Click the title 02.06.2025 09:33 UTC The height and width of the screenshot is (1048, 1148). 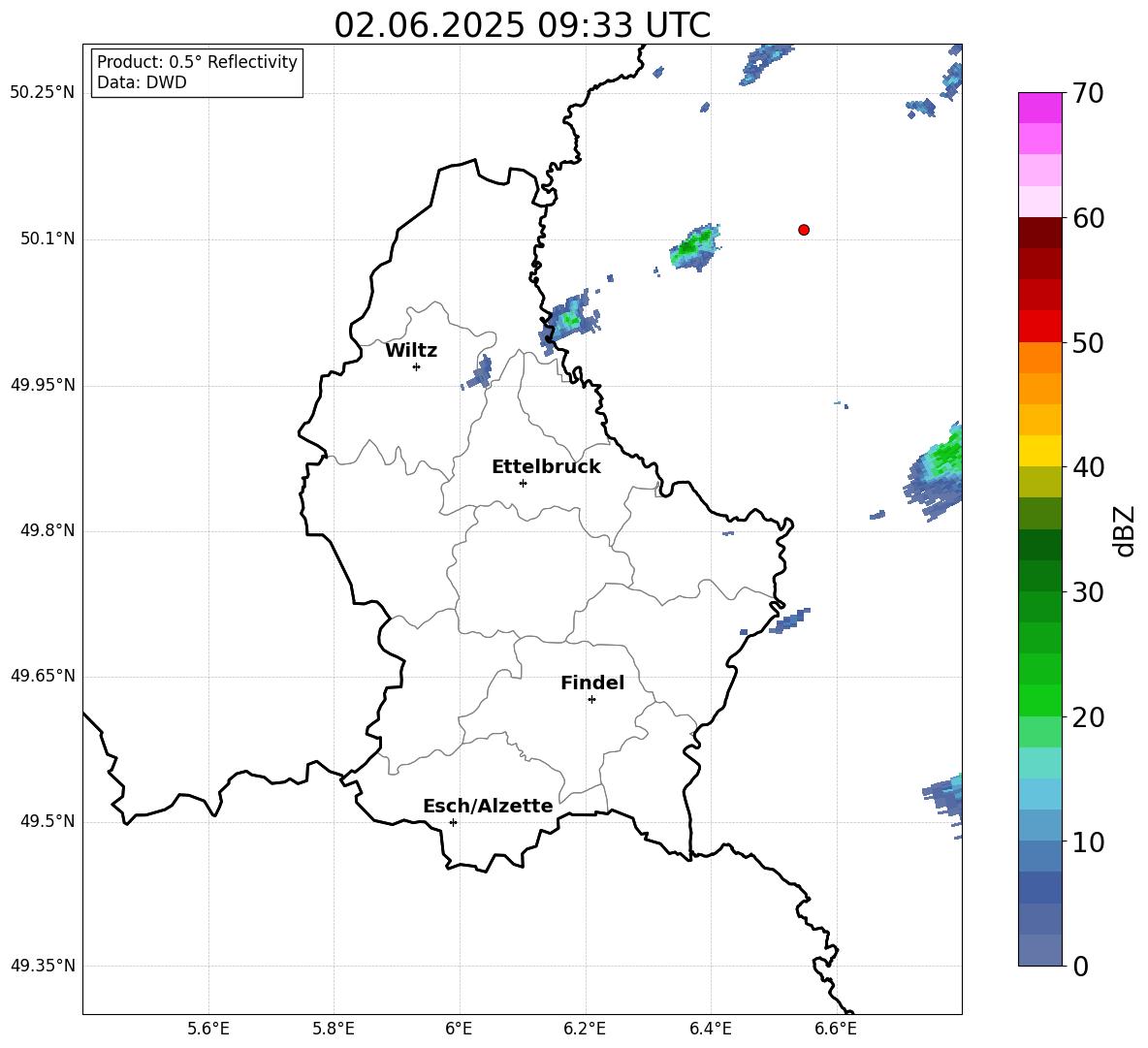pos(522,25)
